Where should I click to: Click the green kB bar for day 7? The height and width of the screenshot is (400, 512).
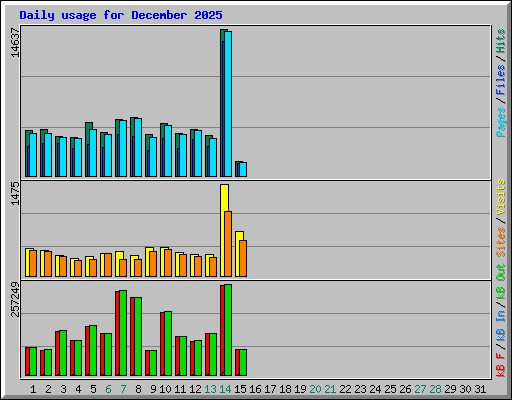pyautogui.click(x=123, y=333)
